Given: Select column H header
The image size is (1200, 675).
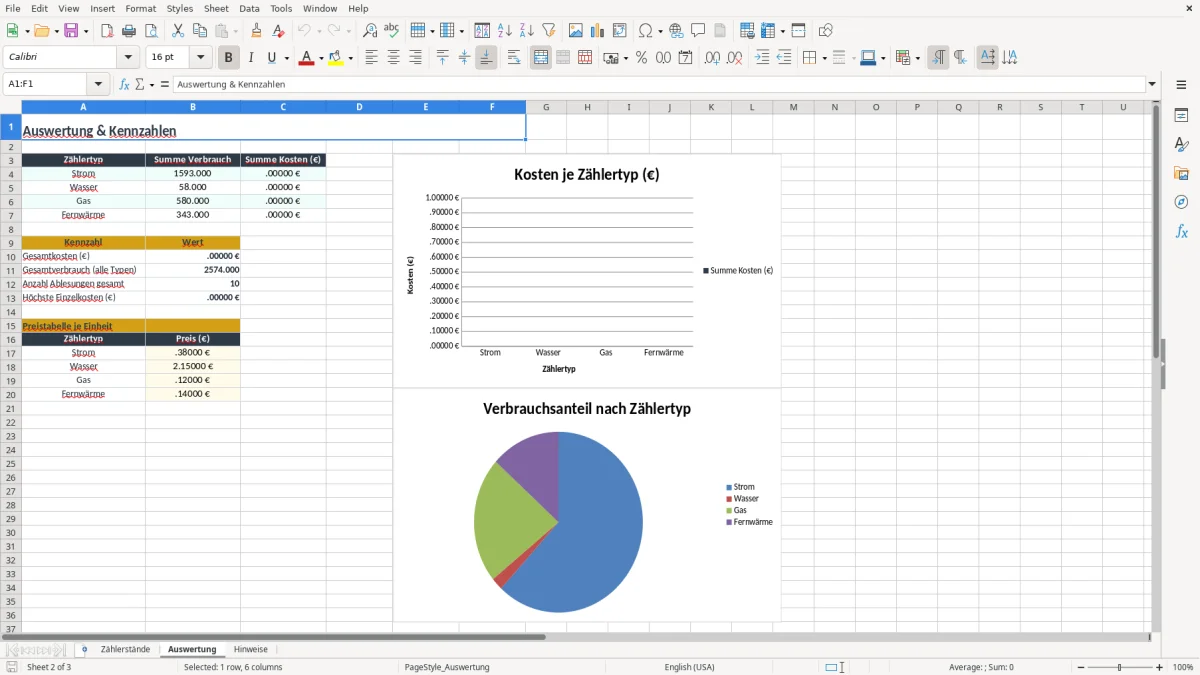Looking at the screenshot, I should point(587,107).
